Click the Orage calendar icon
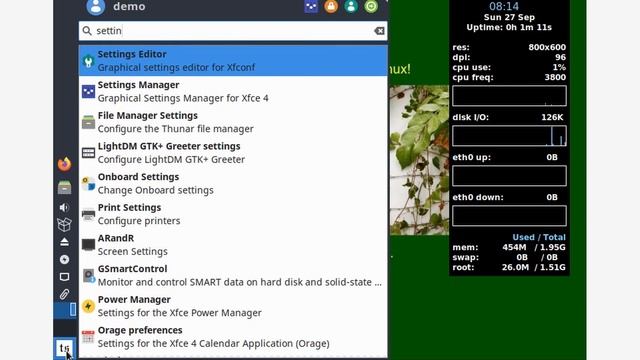Image resolution: width=640 pixels, height=360 pixels. 88,337
